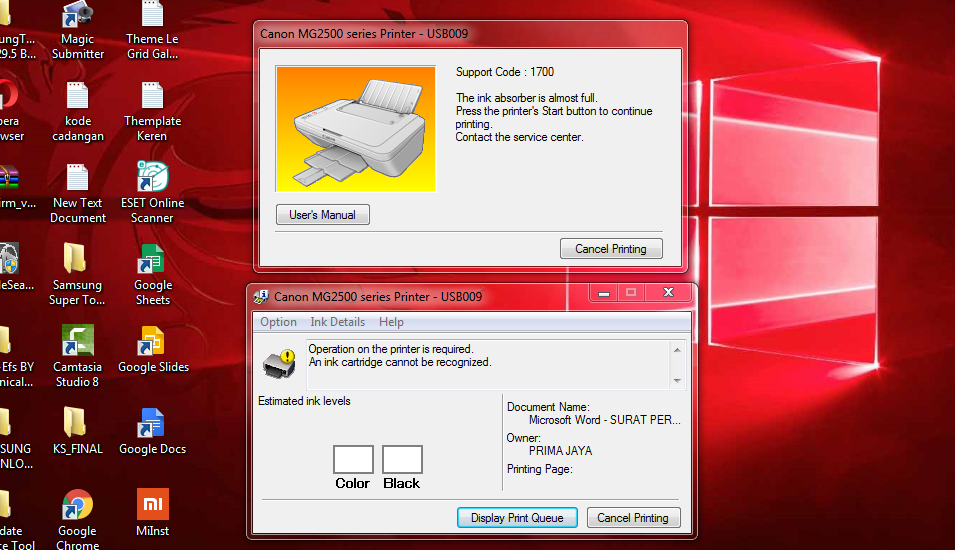Image resolution: width=955 pixels, height=550 pixels.
Task: Click the User's Manual button
Action: [323, 215]
